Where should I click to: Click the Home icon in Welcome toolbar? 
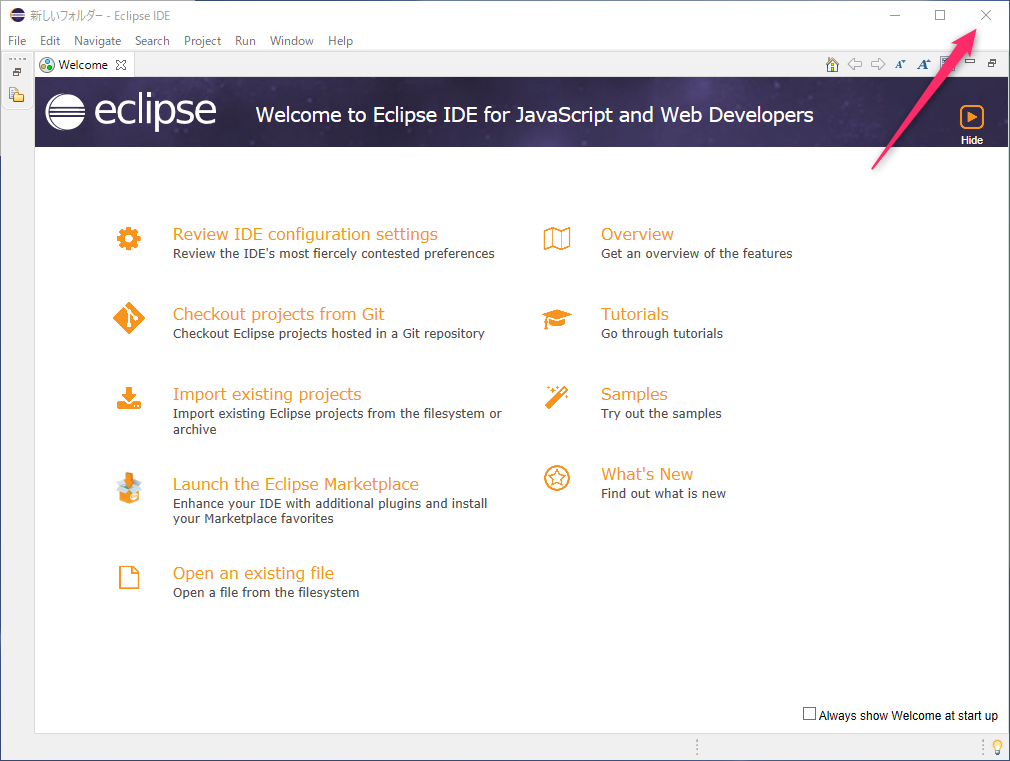click(832, 64)
